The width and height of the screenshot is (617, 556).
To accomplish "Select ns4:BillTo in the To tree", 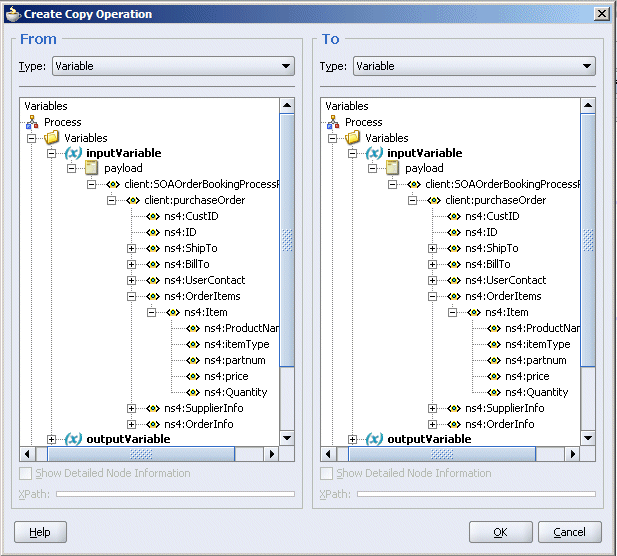I will click(488, 264).
